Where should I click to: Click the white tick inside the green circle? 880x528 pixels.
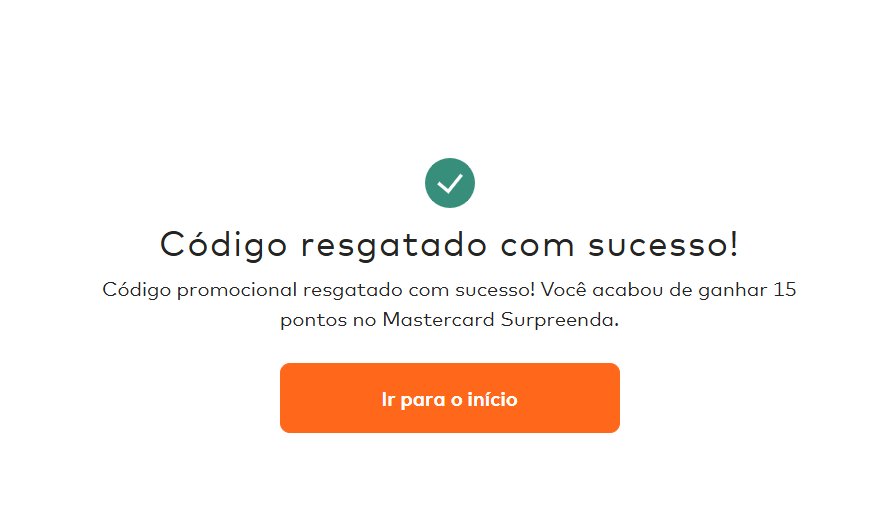[x=450, y=183]
